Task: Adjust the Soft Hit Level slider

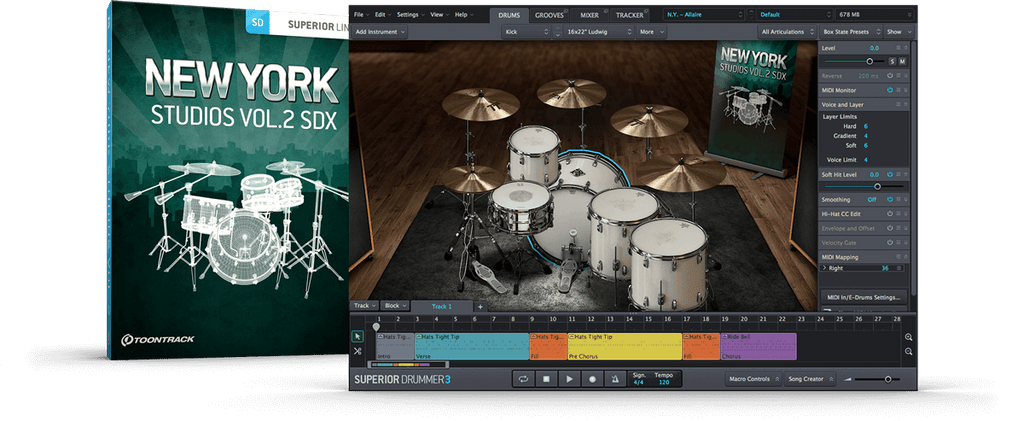Action: coord(877,187)
